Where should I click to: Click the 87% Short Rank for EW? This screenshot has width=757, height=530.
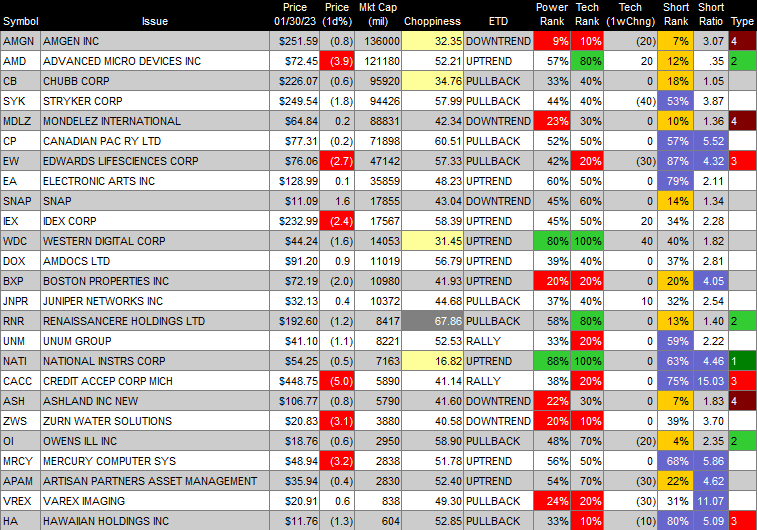[675, 161]
